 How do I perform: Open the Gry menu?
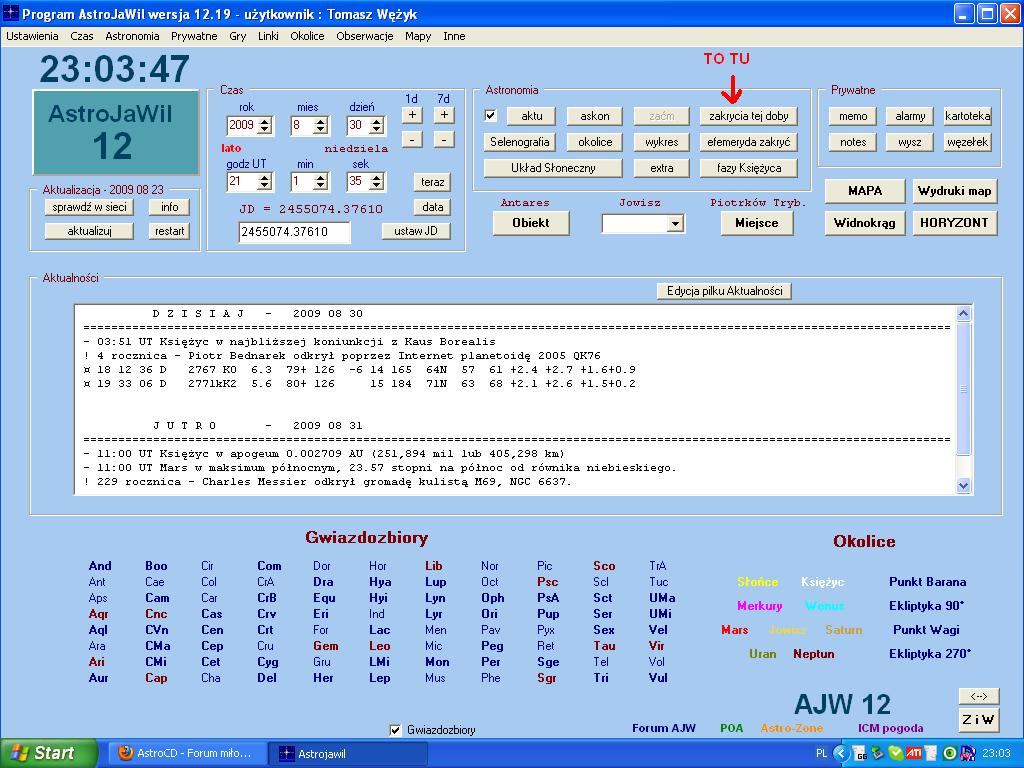pyautogui.click(x=238, y=37)
